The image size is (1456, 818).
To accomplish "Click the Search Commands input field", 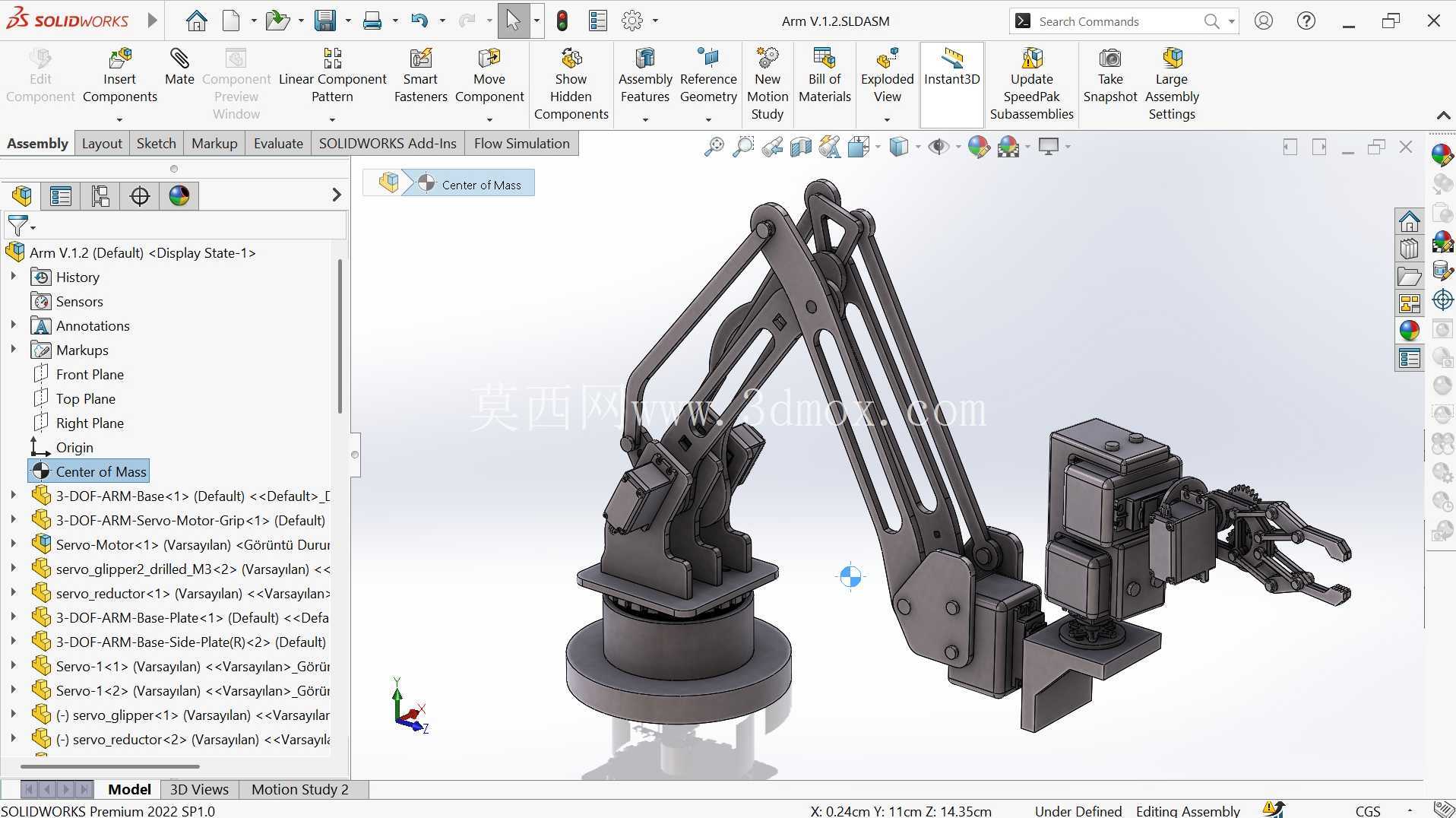I will pos(1119,21).
